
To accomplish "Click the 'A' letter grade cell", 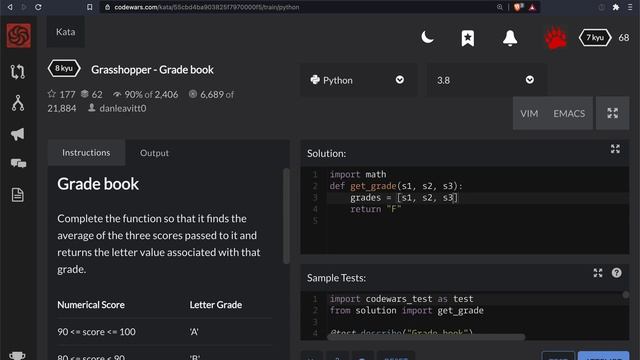I will [x=194, y=332].
